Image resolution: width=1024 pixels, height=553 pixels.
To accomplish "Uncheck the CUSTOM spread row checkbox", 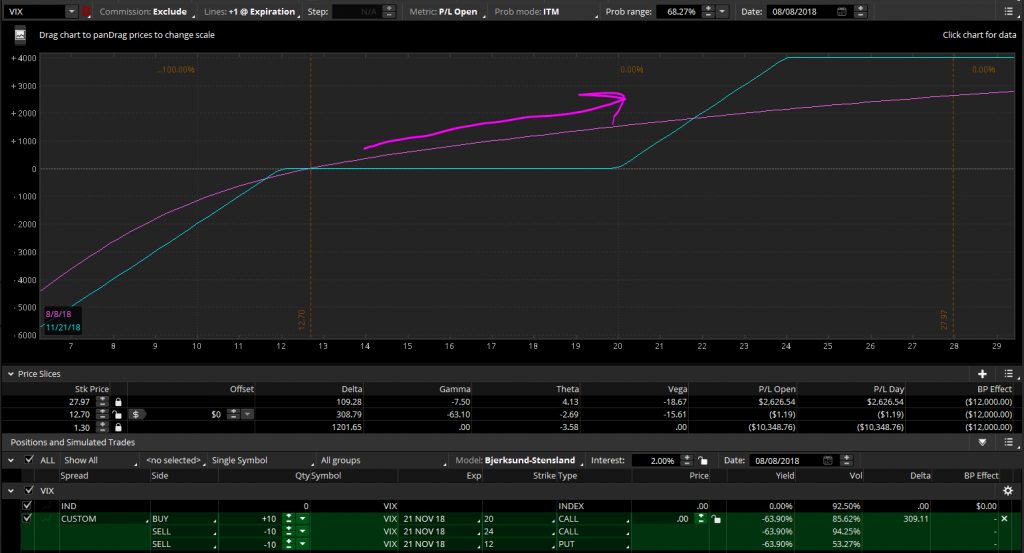I will [x=27, y=519].
